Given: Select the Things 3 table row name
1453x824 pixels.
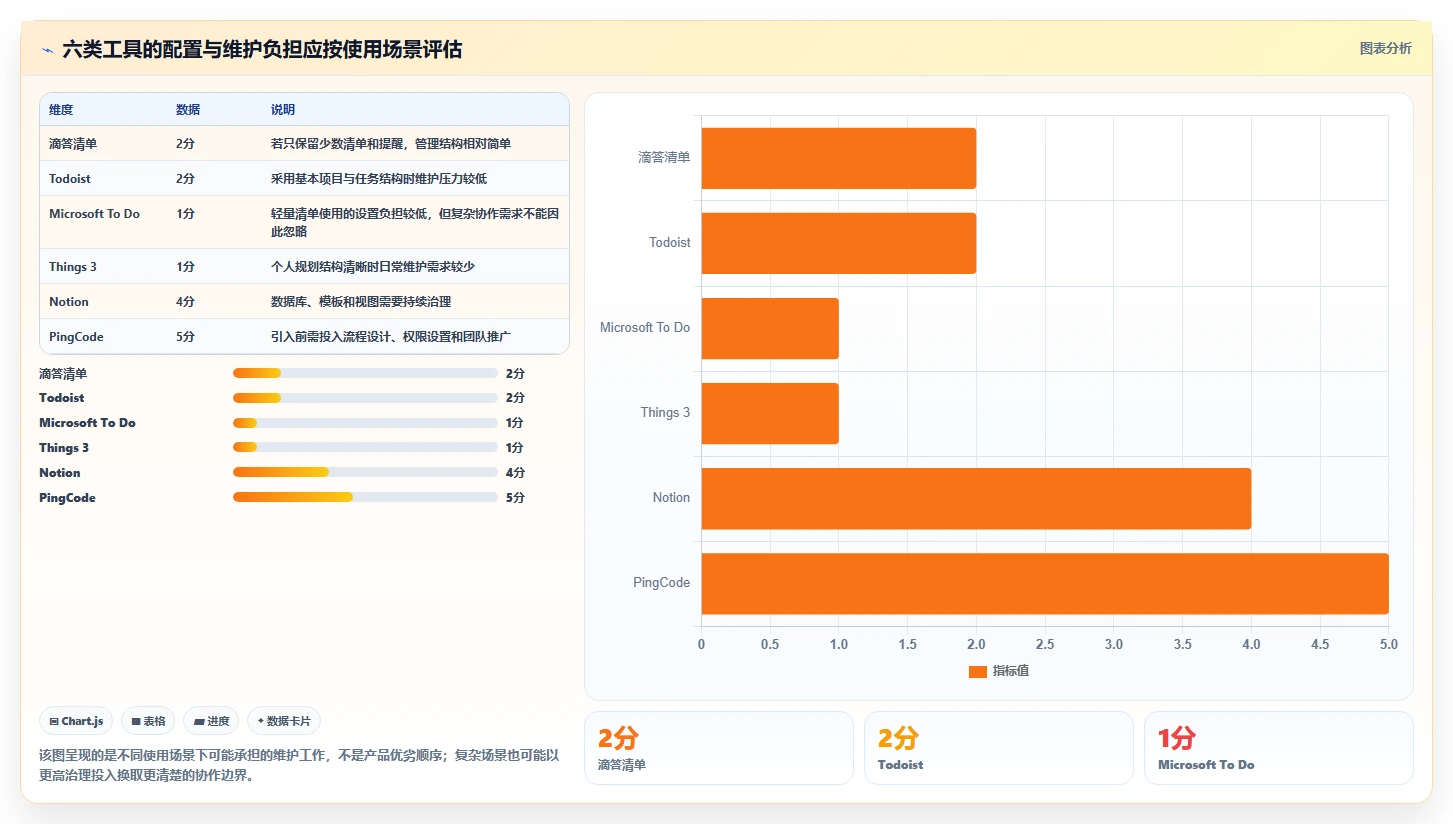Looking at the screenshot, I should tap(73, 267).
